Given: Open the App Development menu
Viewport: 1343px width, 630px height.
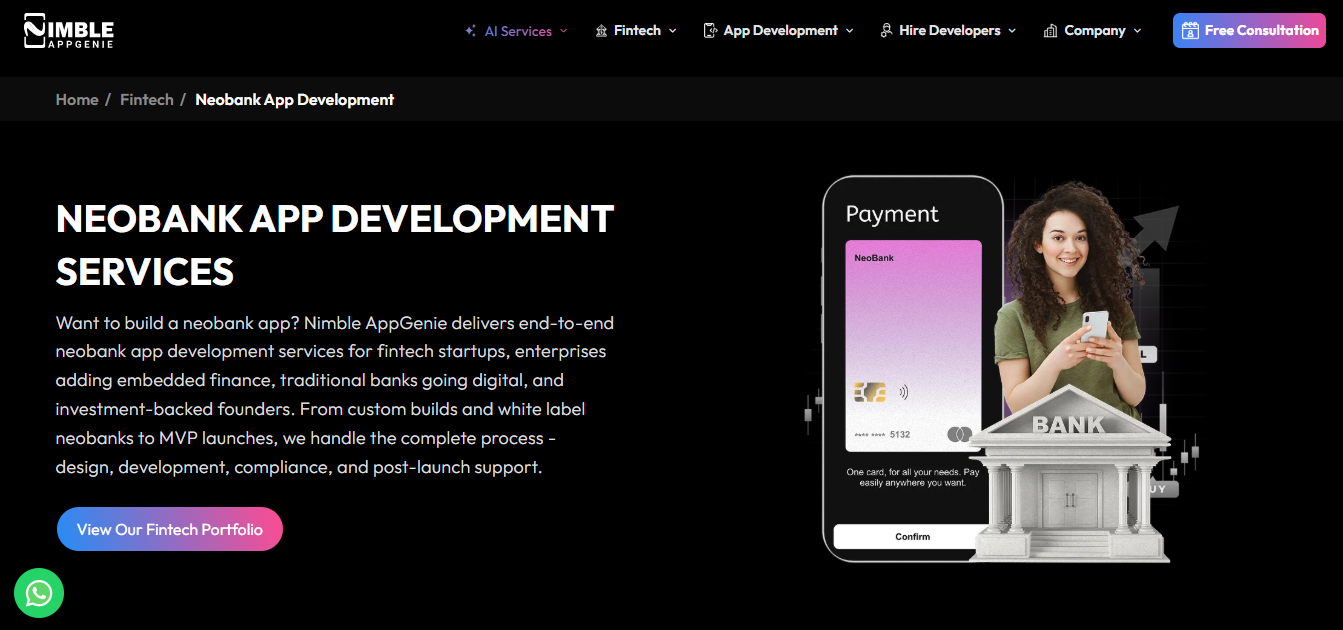Looking at the screenshot, I should click(x=779, y=31).
